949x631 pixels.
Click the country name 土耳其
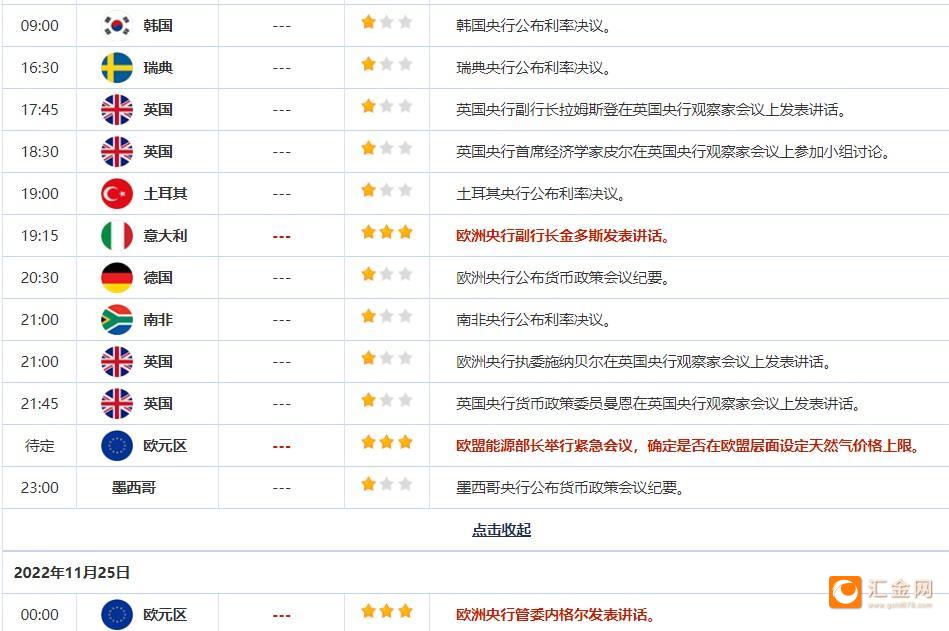(x=165, y=194)
